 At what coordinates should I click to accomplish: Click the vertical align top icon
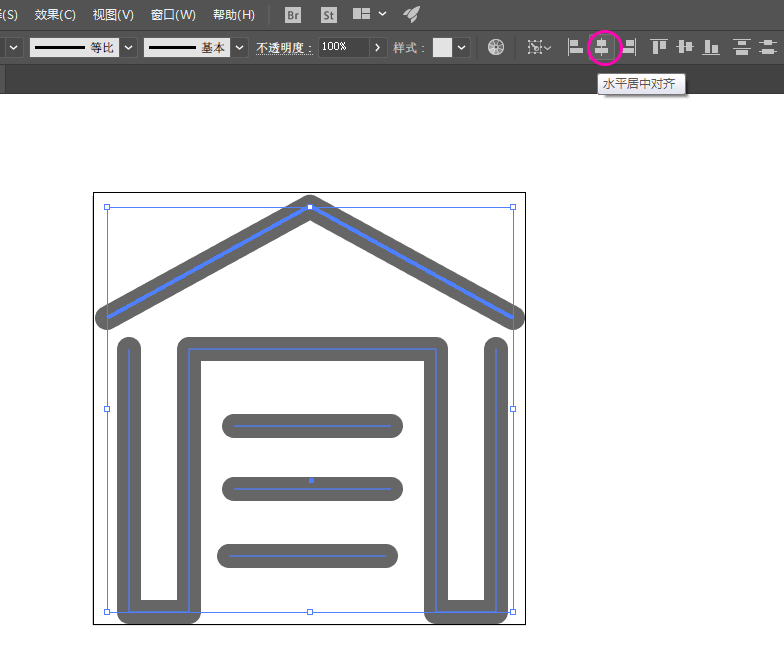pos(659,47)
